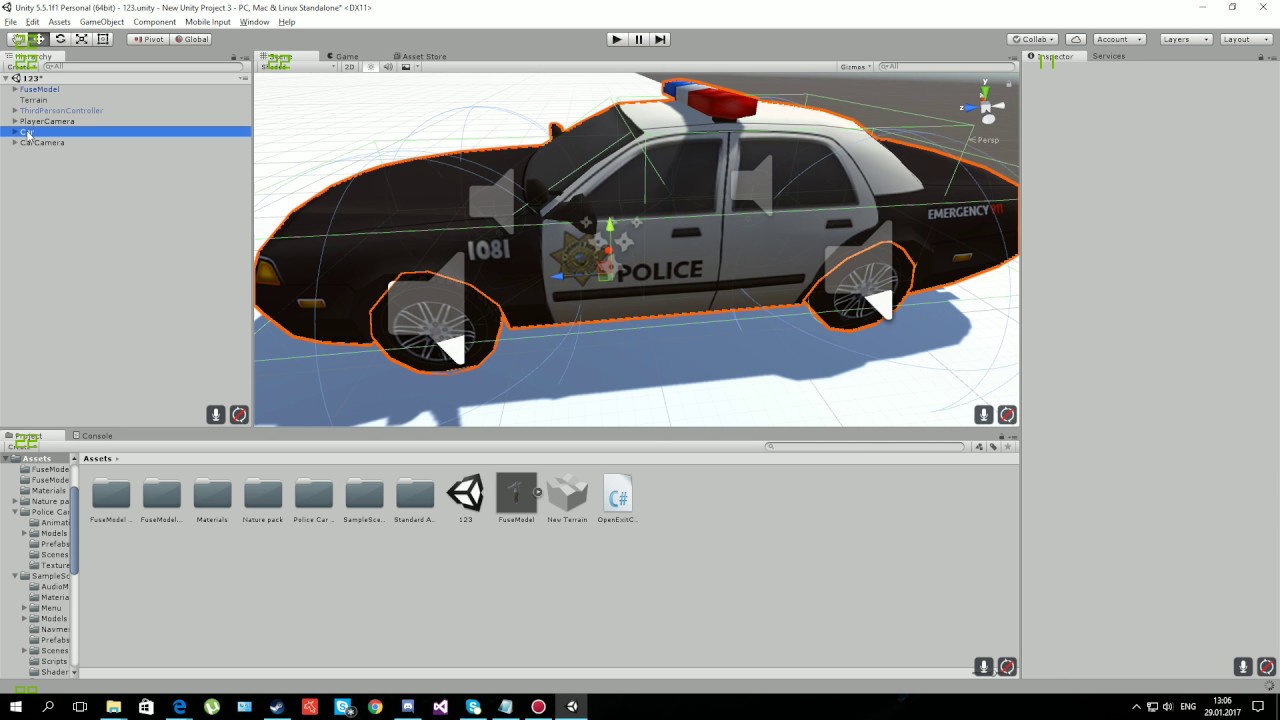Toggle the Pivot handle position button
This screenshot has height=720, width=1280.
click(x=148, y=39)
